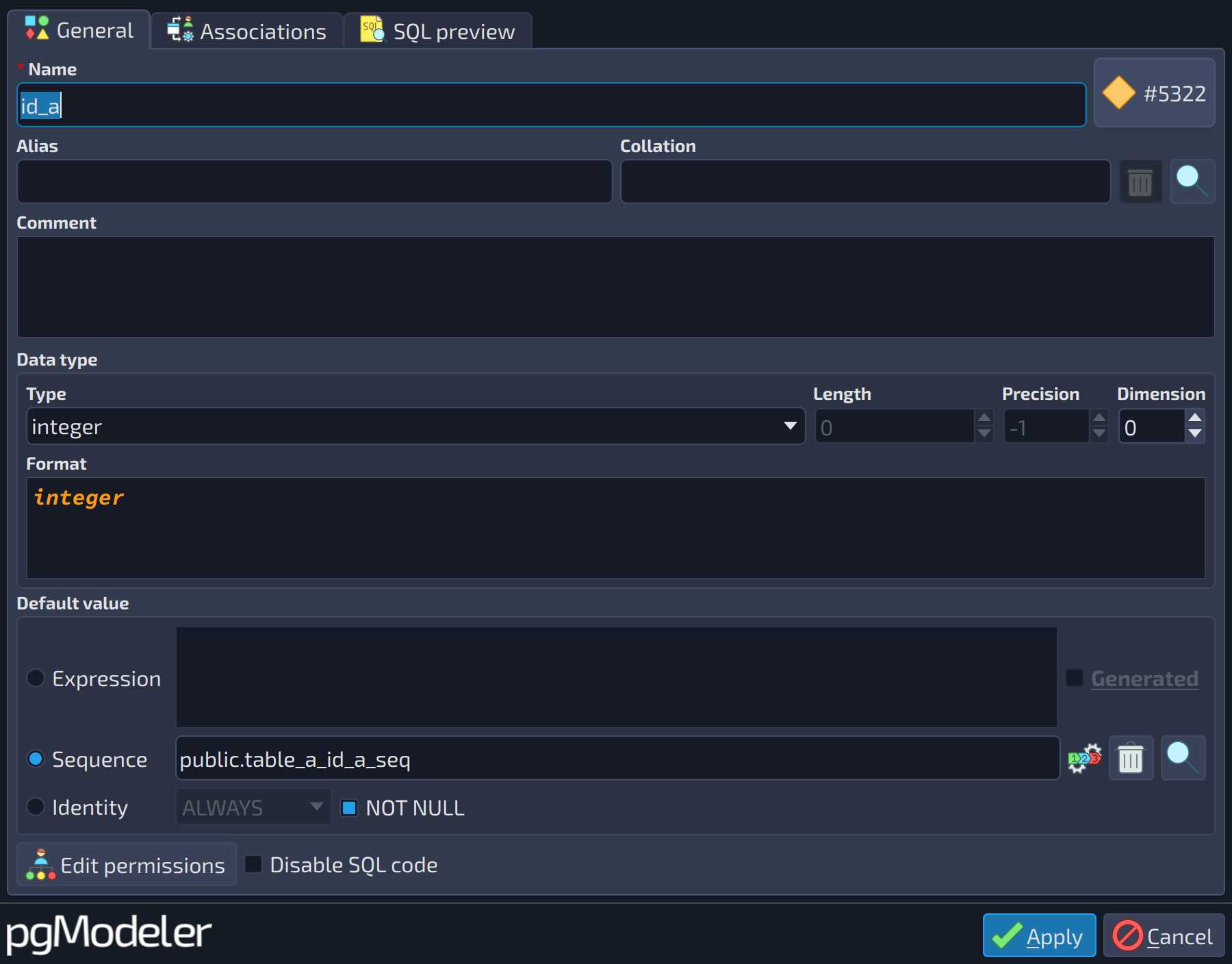Increase the Dimension value with up arrow
1232x964 pixels.
coord(1195,418)
